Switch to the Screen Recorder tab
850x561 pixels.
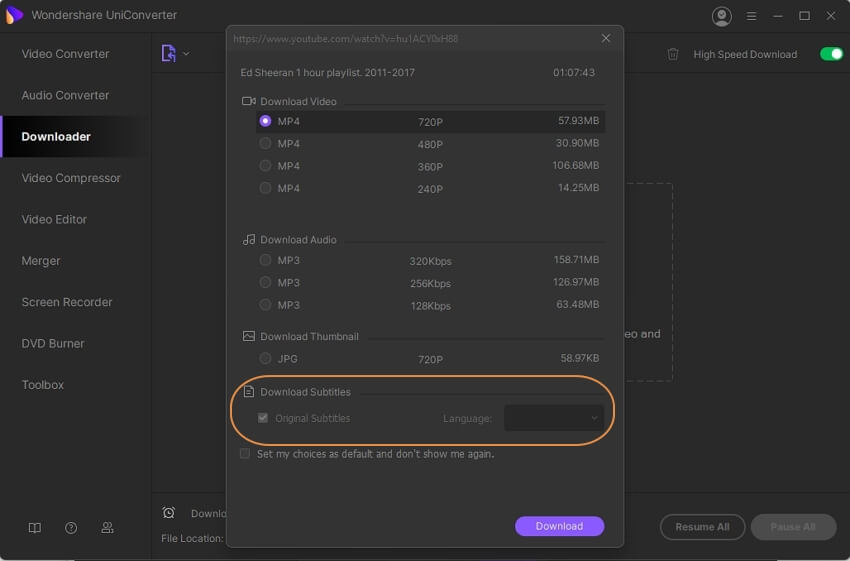click(67, 302)
